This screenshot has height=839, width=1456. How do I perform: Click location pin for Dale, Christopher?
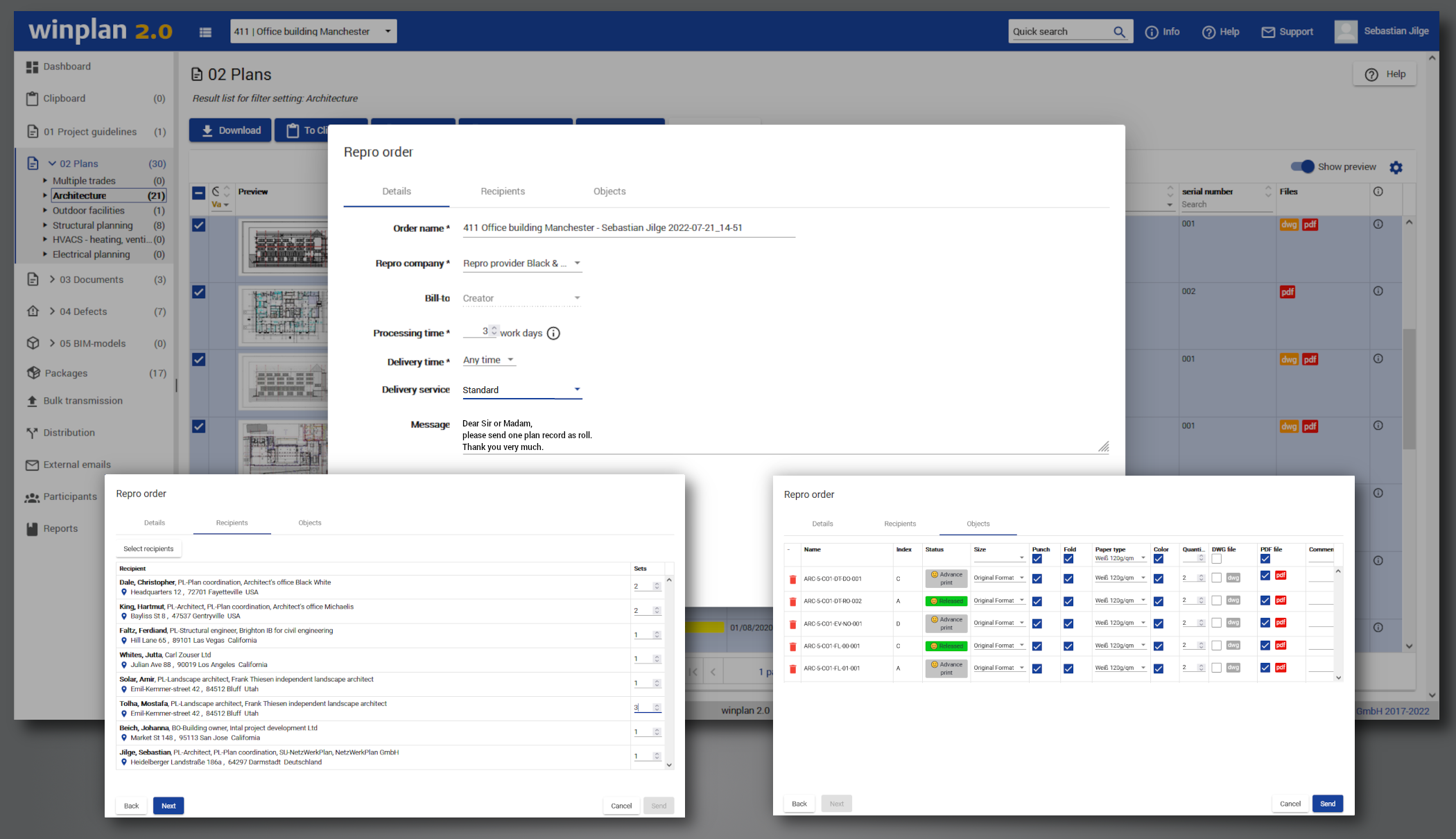point(124,592)
